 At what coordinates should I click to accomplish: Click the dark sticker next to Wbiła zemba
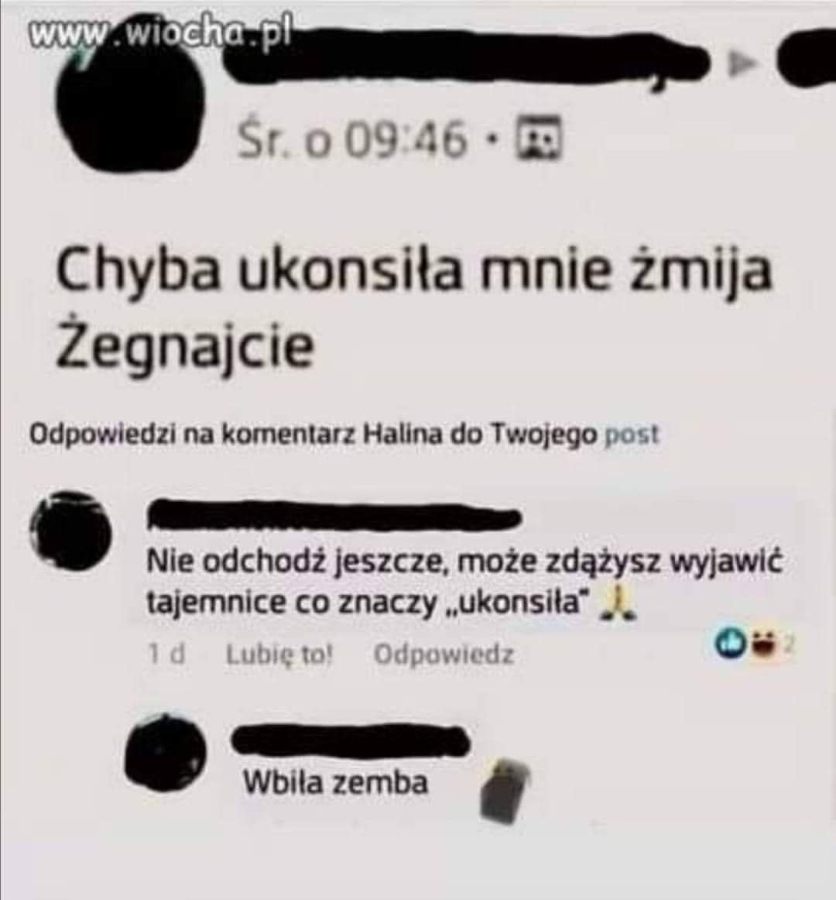505,790
